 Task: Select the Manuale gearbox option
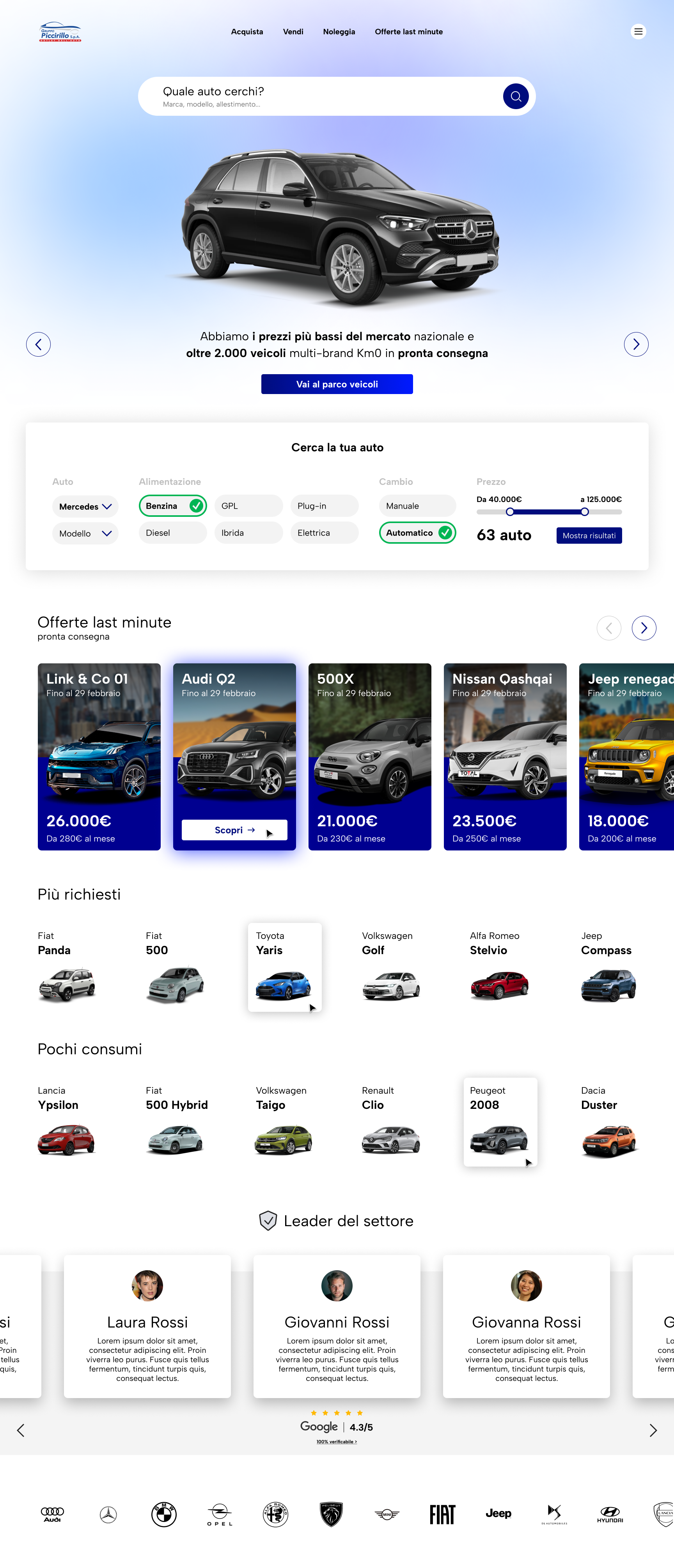click(417, 506)
